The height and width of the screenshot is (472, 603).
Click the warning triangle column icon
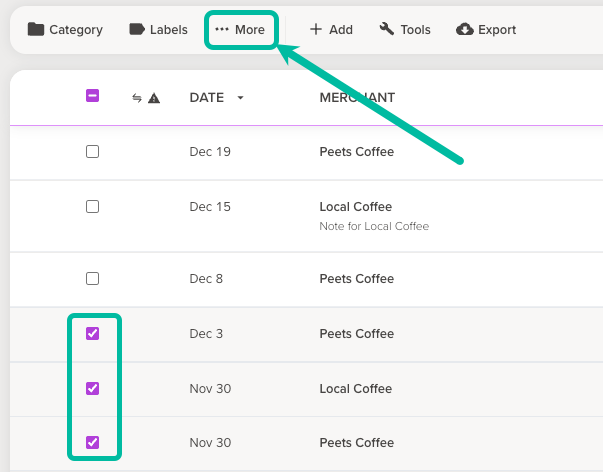tap(154, 98)
